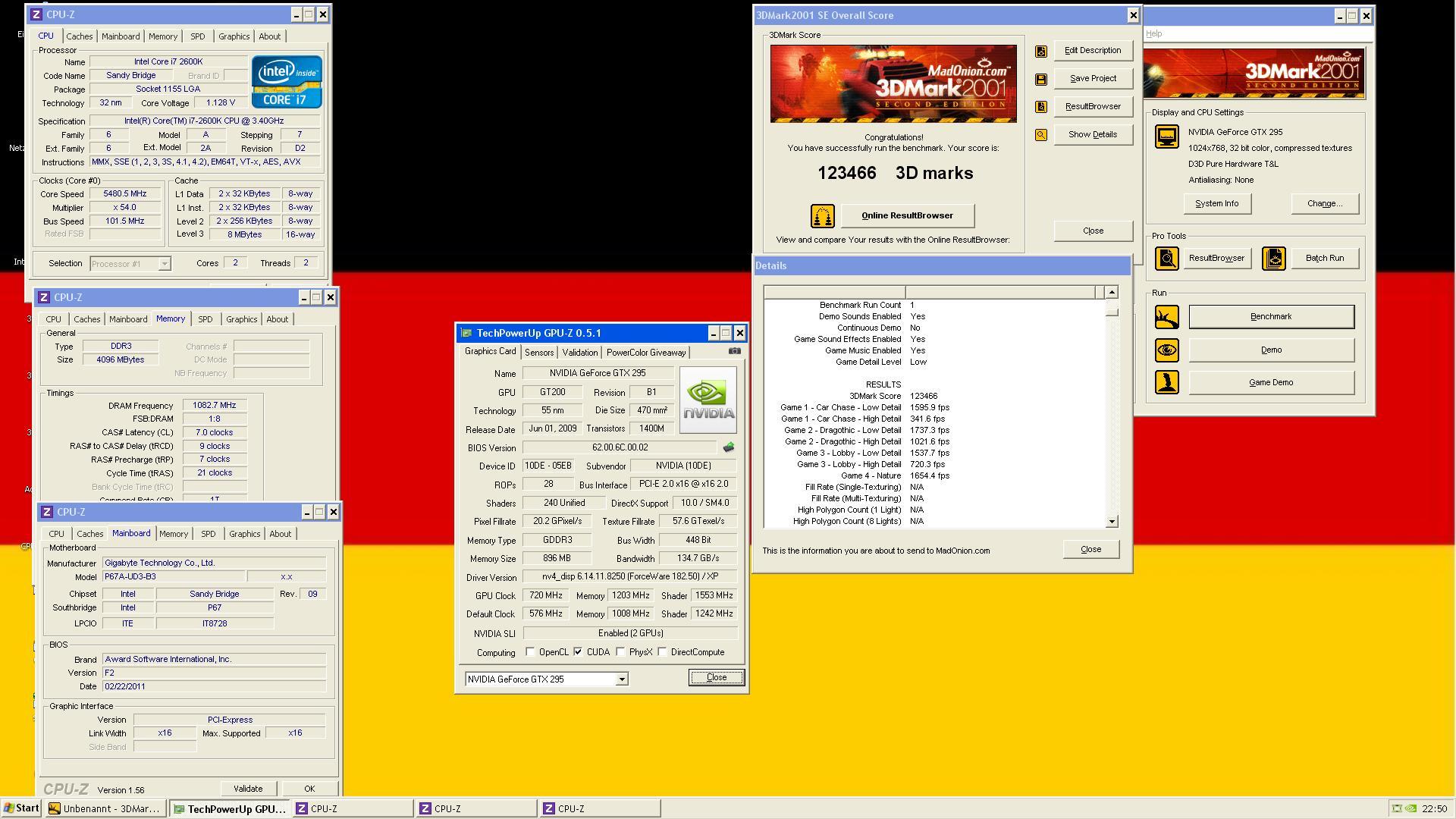Click the Details list scroll up arrow

[1112, 293]
